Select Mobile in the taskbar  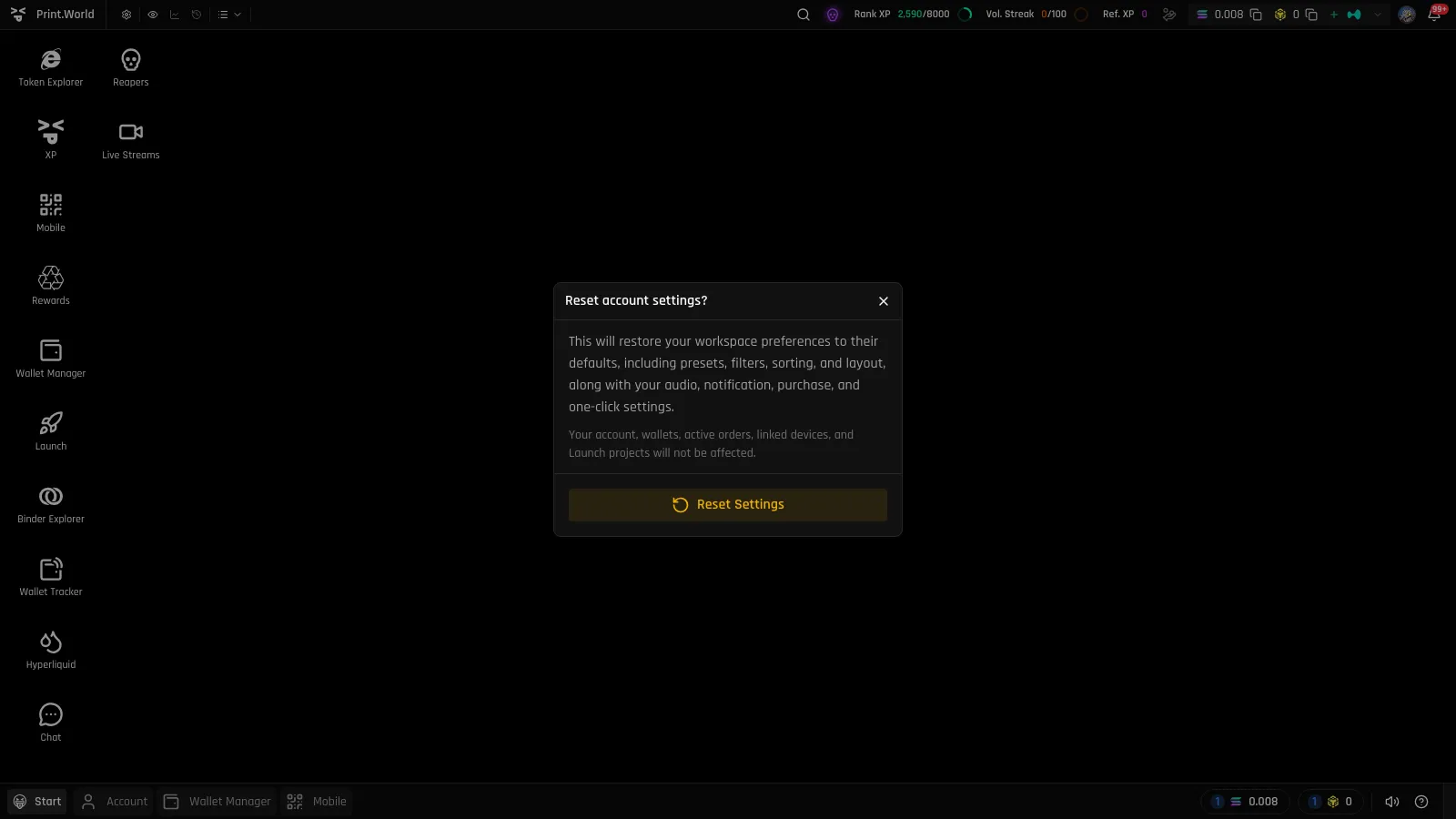click(317, 802)
